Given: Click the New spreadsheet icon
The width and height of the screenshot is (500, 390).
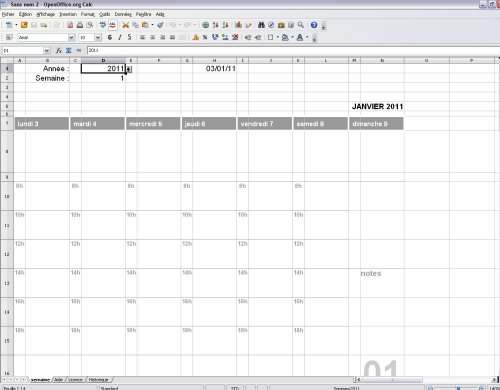Looking at the screenshot, I should 9,25.
